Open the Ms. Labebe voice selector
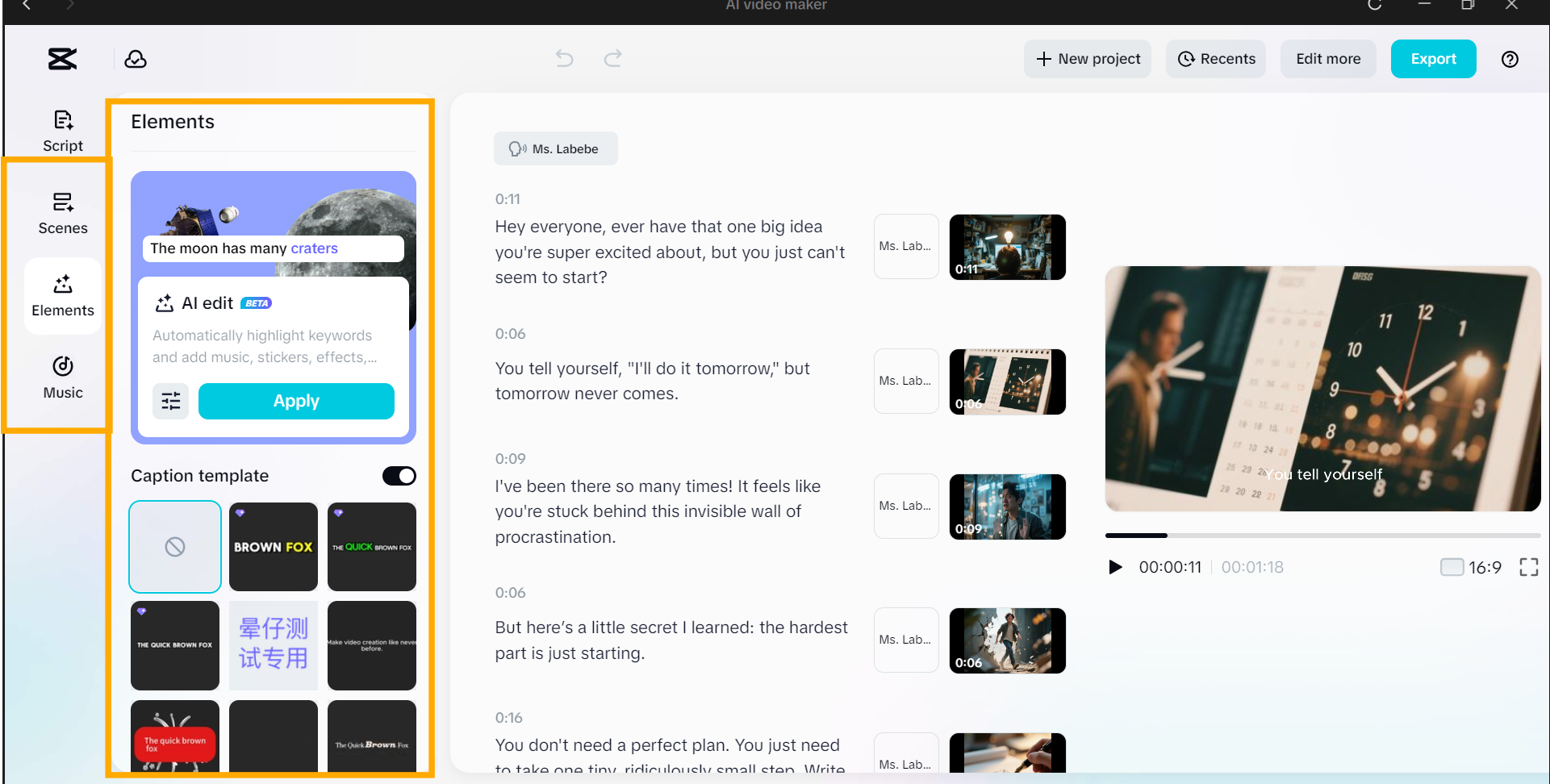 (555, 149)
